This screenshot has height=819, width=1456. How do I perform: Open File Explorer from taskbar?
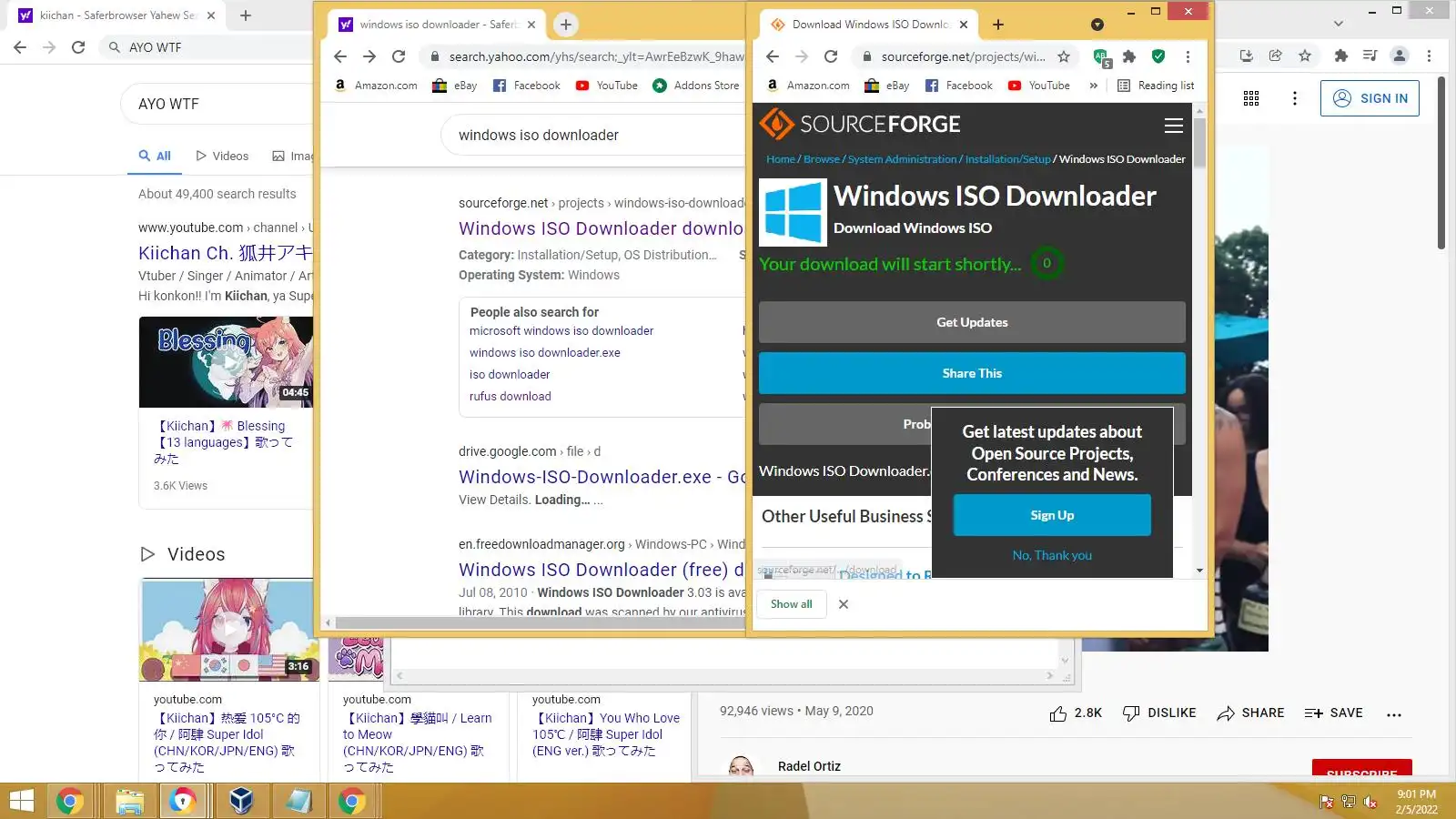(129, 801)
